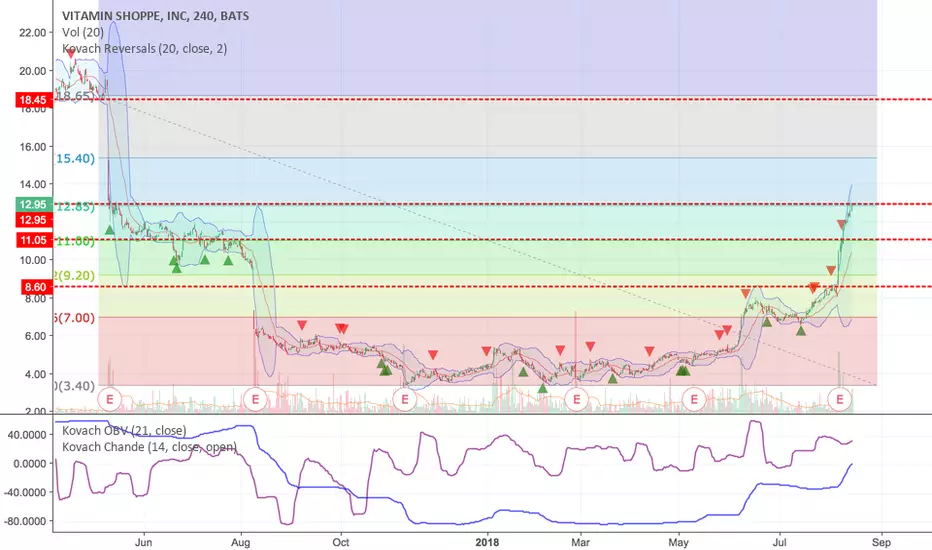Click the red reversal arrow above the 20.00 candles
Viewport: 932px width, 550px height.
[72, 54]
